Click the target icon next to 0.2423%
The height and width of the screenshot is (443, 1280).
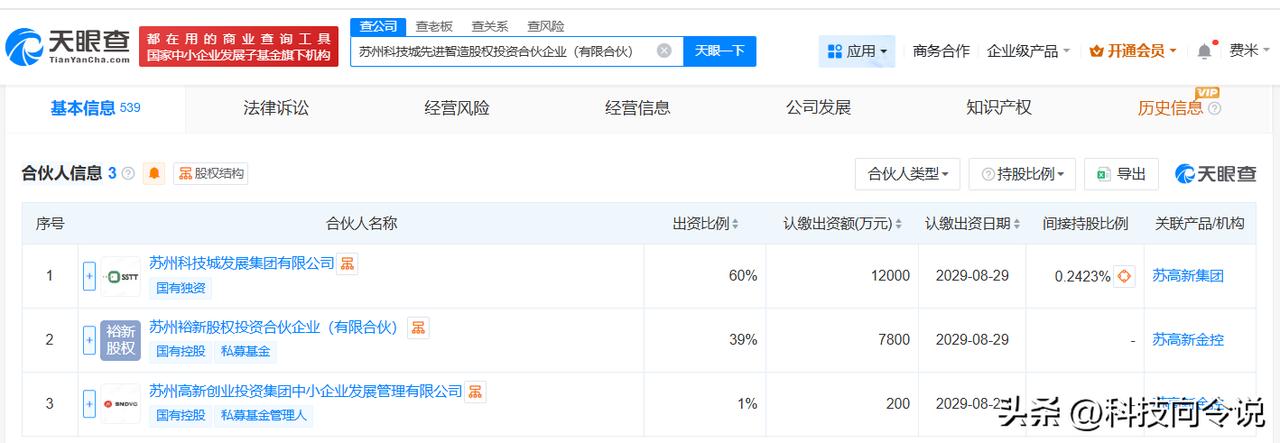[x=1125, y=276]
